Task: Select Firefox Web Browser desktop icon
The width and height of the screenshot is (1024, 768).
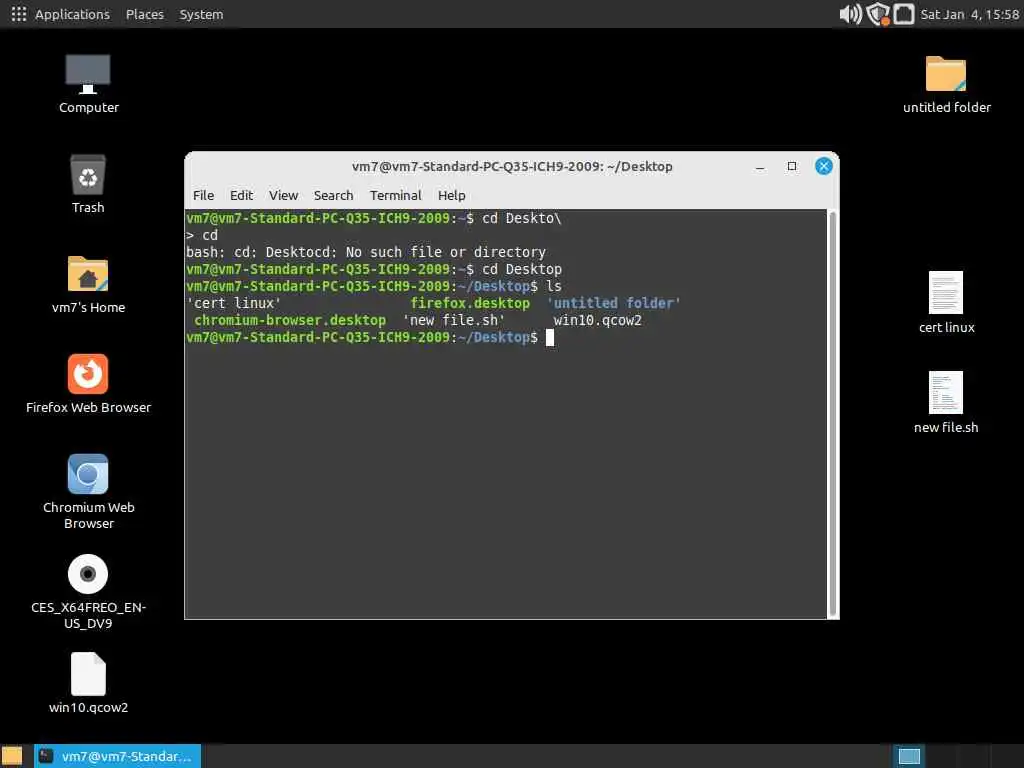Action: coord(88,374)
